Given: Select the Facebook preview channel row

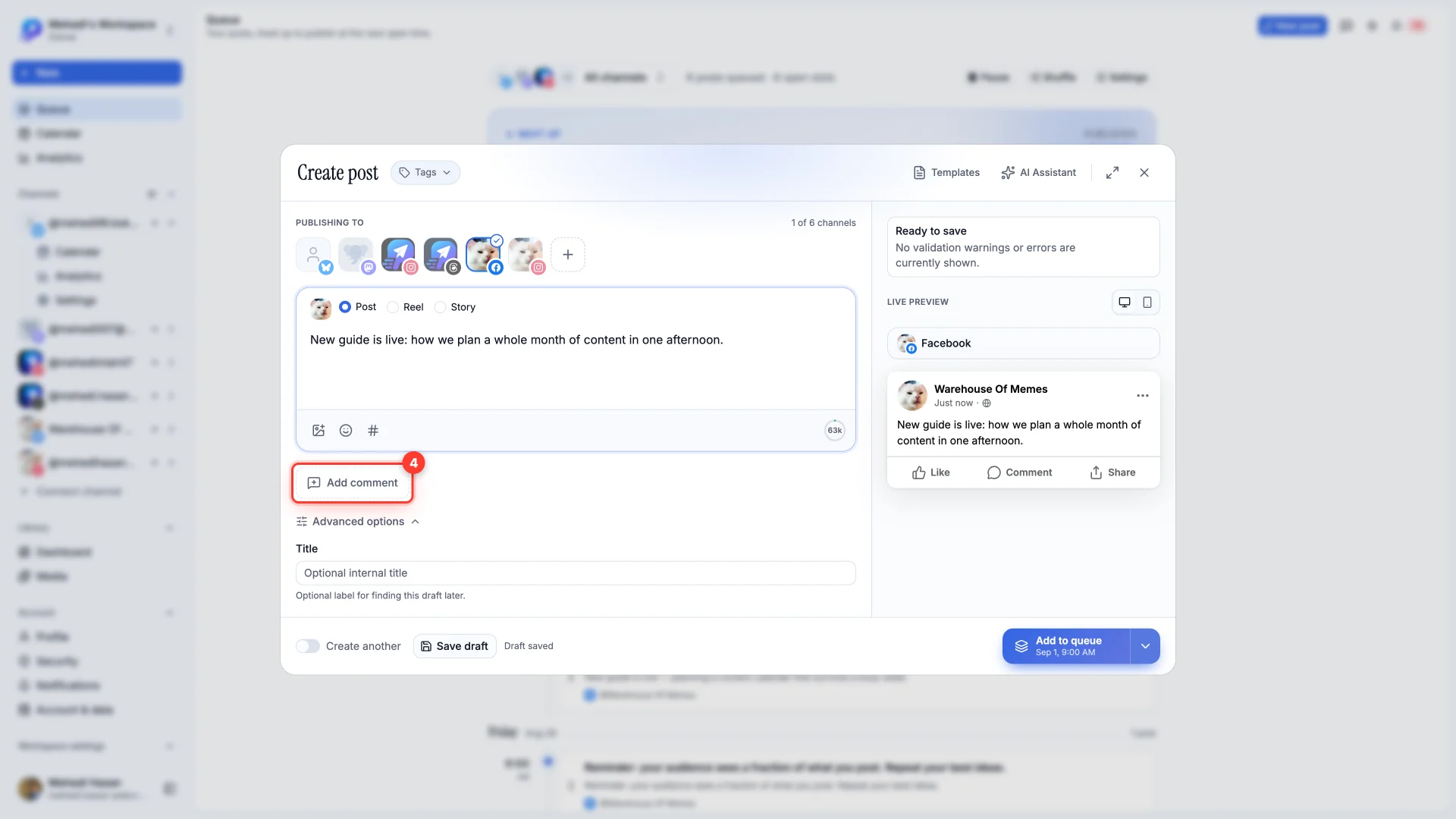Looking at the screenshot, I should pyautogui.click(x=1023, y=344).
